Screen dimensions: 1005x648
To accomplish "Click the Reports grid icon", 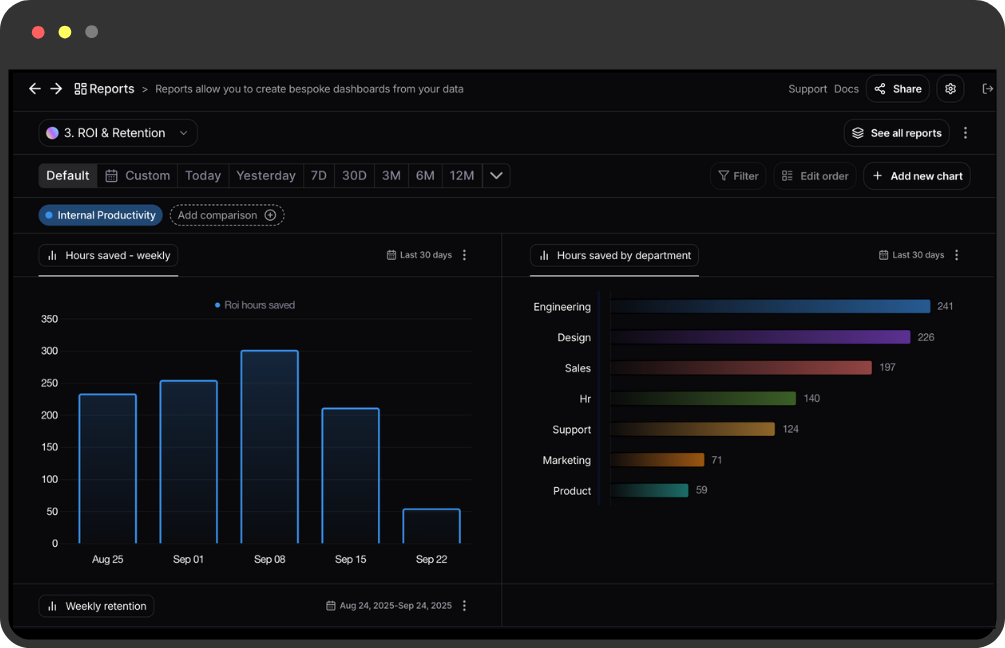I will click(80, 89).
